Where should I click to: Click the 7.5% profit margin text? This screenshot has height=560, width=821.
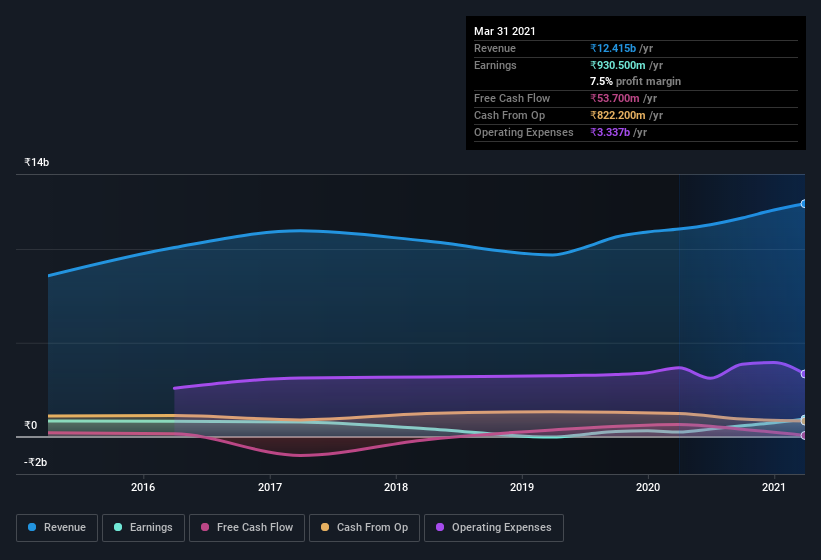[636, 81]
